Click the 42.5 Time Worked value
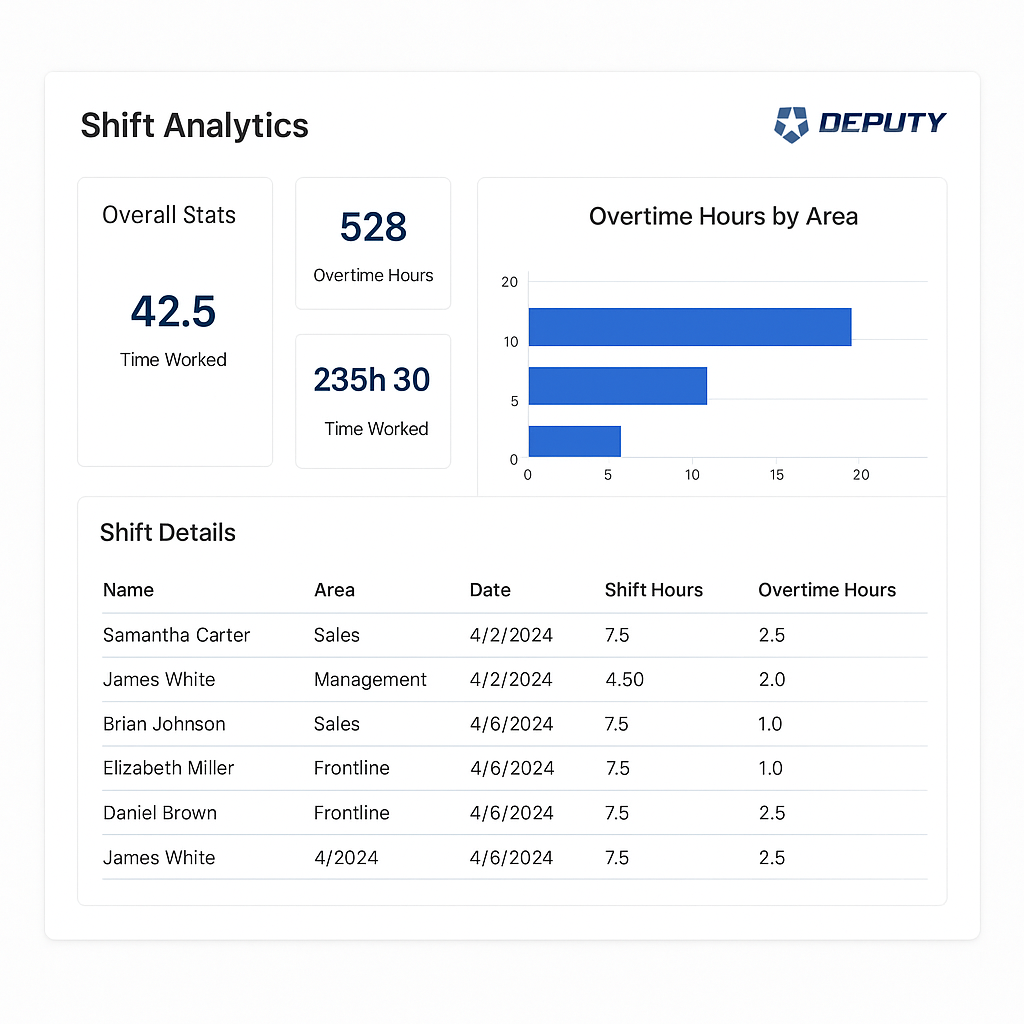This screenshot has width=1024, height=1024. (173, 312)
